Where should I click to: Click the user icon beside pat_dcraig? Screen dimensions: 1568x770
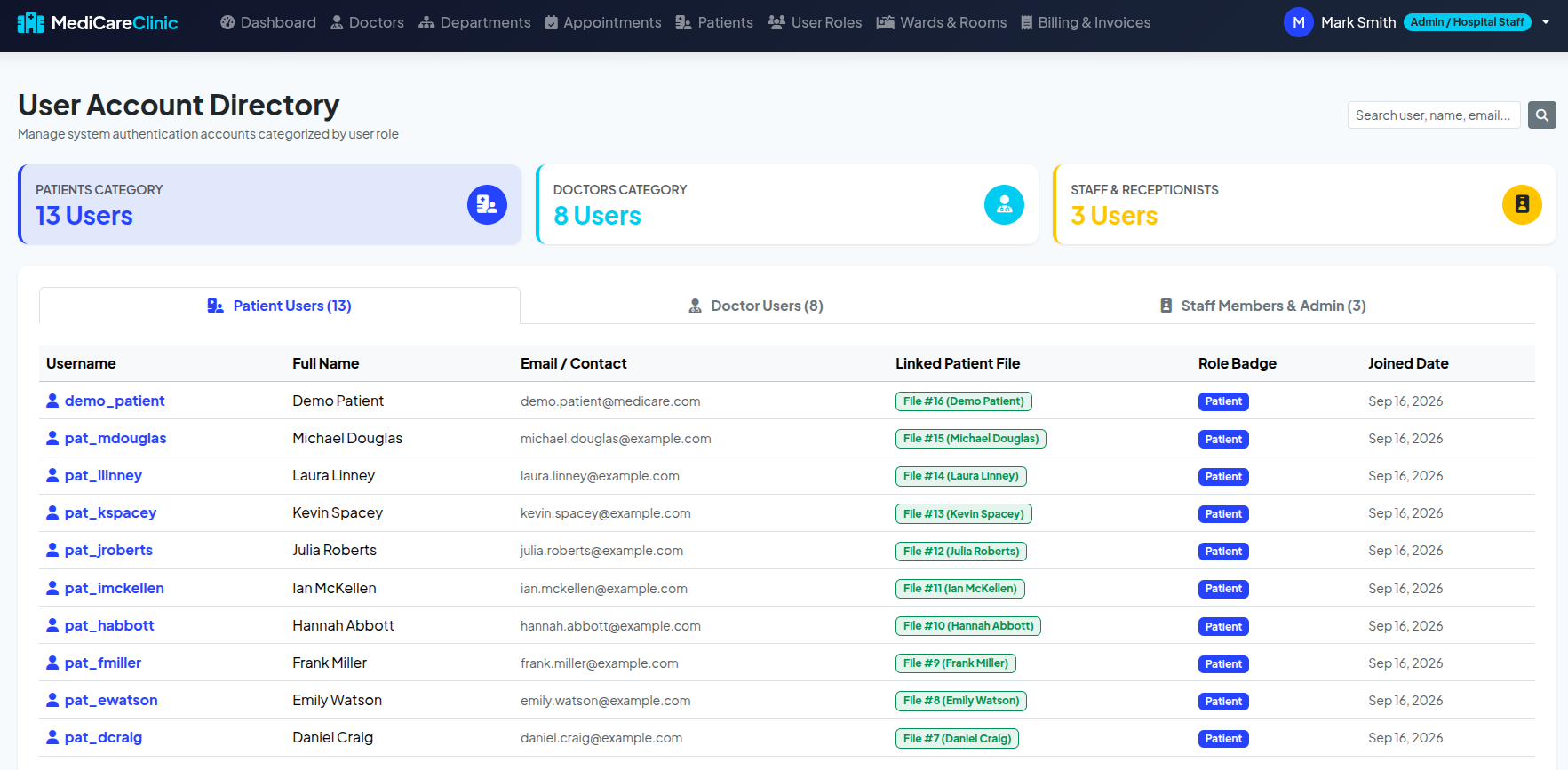click(x=52, y=737)
